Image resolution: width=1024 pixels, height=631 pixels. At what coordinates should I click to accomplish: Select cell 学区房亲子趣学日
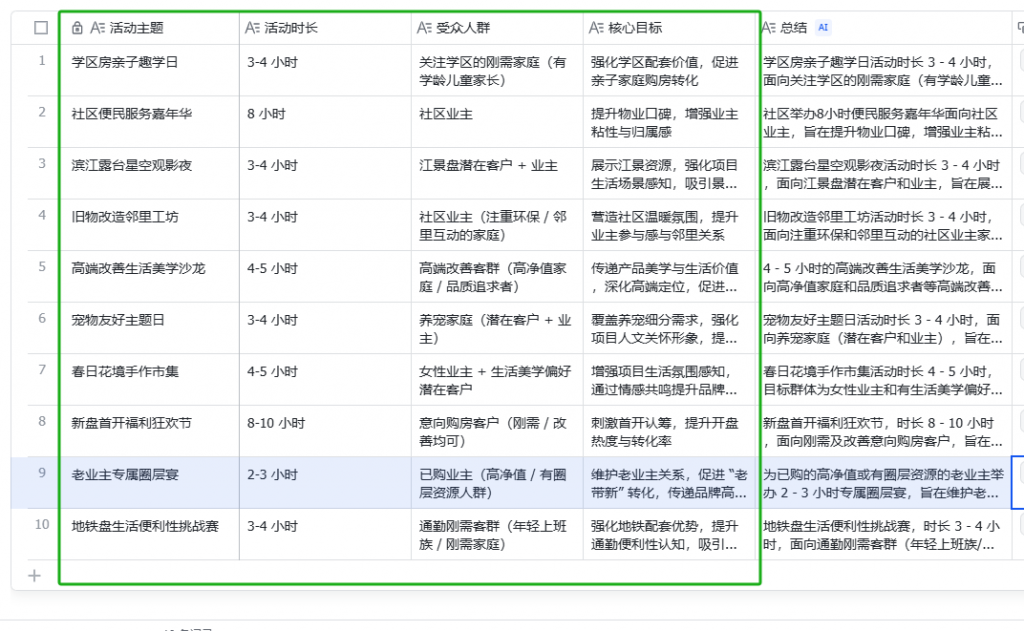coord(150,71)
